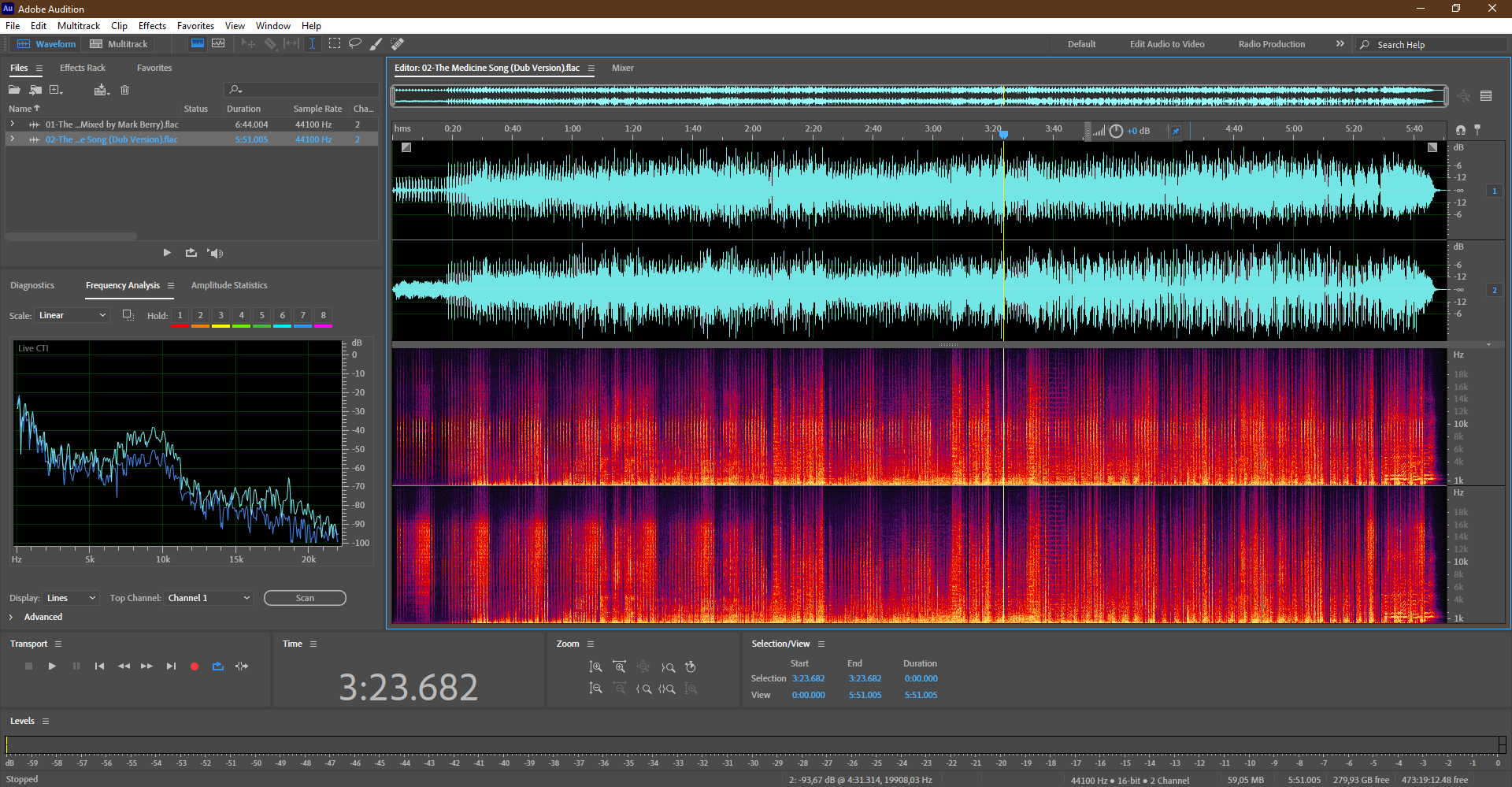Open the Top Channel dropdown
Screen dimensions: 1512x787
209,598
